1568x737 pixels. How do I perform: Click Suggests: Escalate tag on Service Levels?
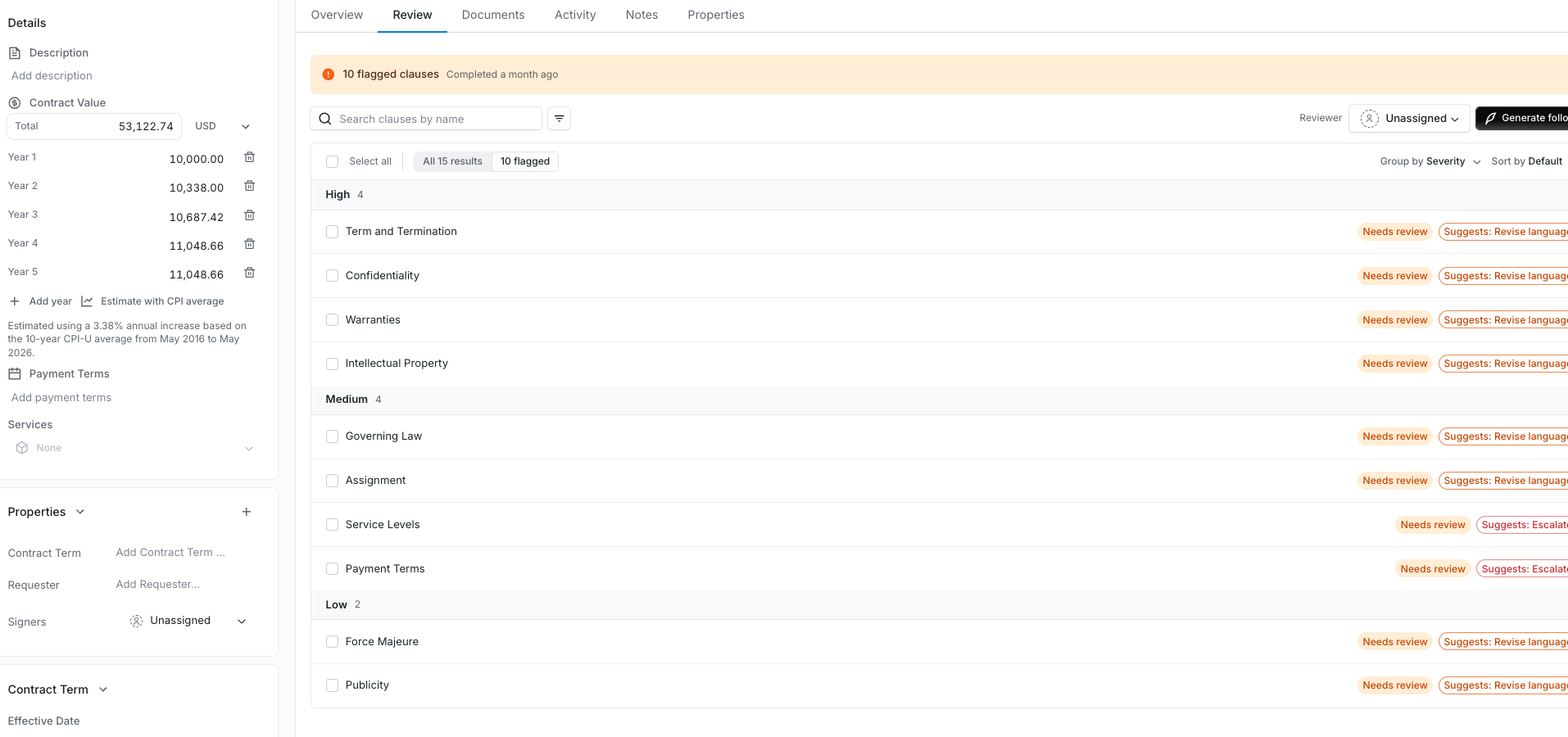click(x=1522, y=525)
